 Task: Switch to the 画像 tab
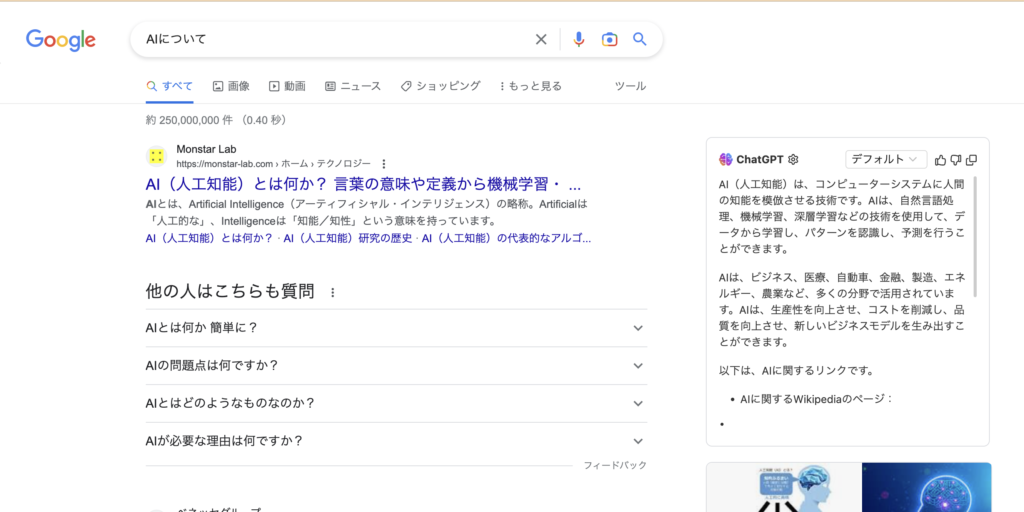pos(231,86)
